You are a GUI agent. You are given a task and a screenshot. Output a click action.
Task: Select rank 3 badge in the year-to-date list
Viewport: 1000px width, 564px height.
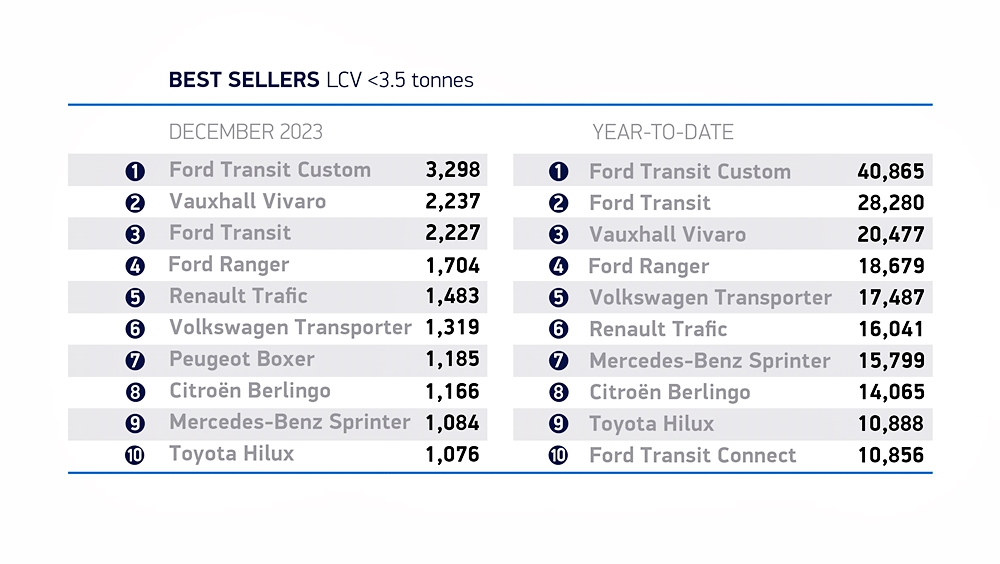558,235
